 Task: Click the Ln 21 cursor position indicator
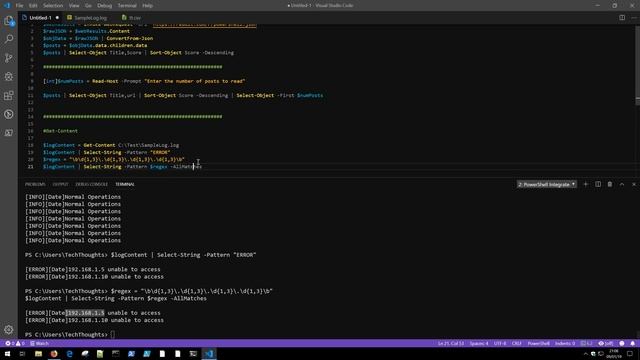pos(451,343)
